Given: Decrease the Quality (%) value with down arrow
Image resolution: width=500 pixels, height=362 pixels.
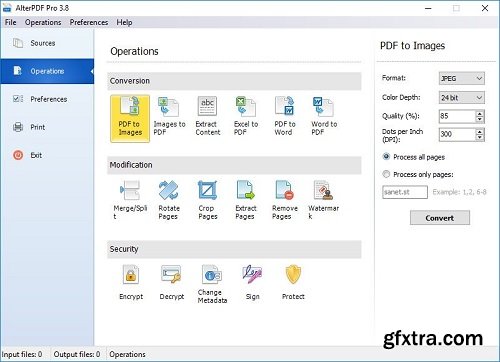Looking at the screenshot, I should tap(479, 120).
